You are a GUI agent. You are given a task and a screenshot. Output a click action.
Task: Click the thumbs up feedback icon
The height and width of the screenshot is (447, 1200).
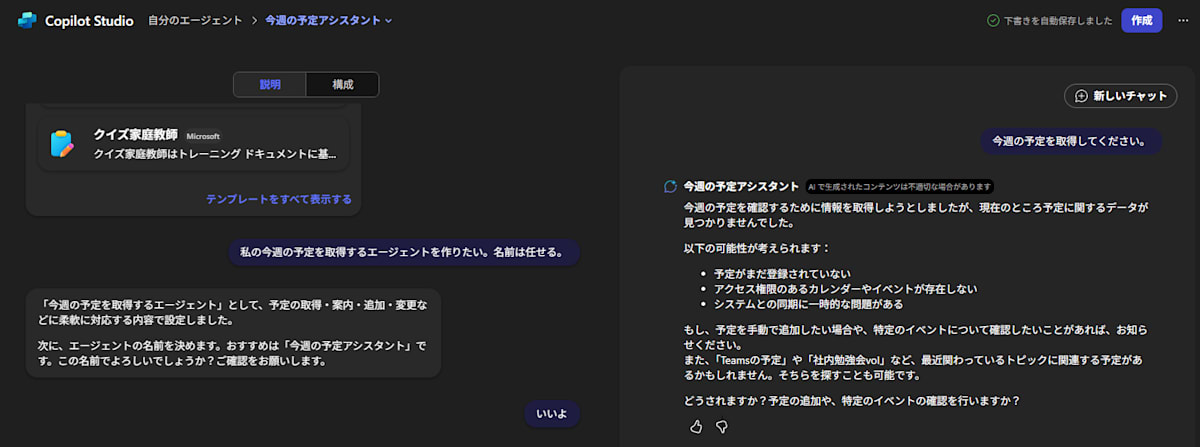(x=696, y=427)
